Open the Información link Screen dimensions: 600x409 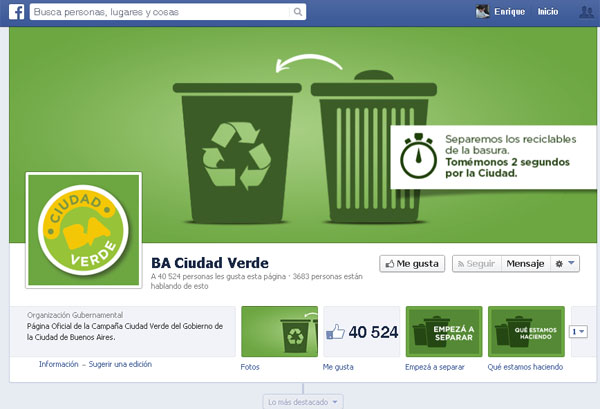pos(58,364)
